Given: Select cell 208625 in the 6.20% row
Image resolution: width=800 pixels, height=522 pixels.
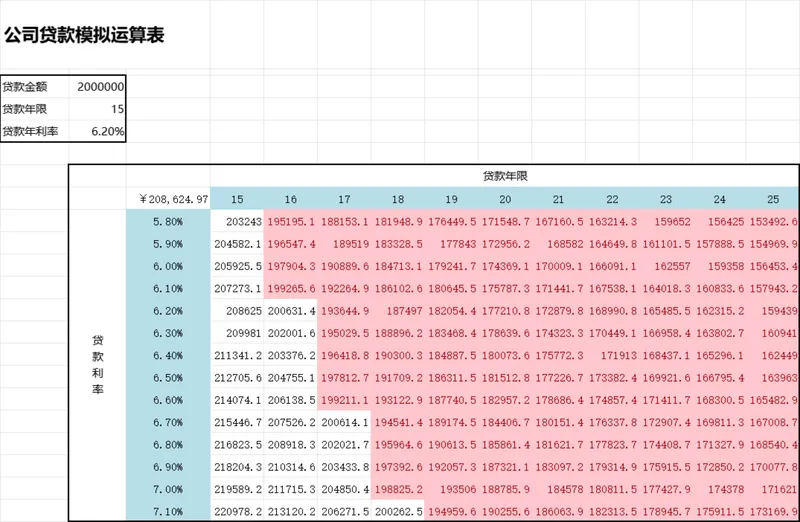Looking at the screenshot, I should (237, 311).
